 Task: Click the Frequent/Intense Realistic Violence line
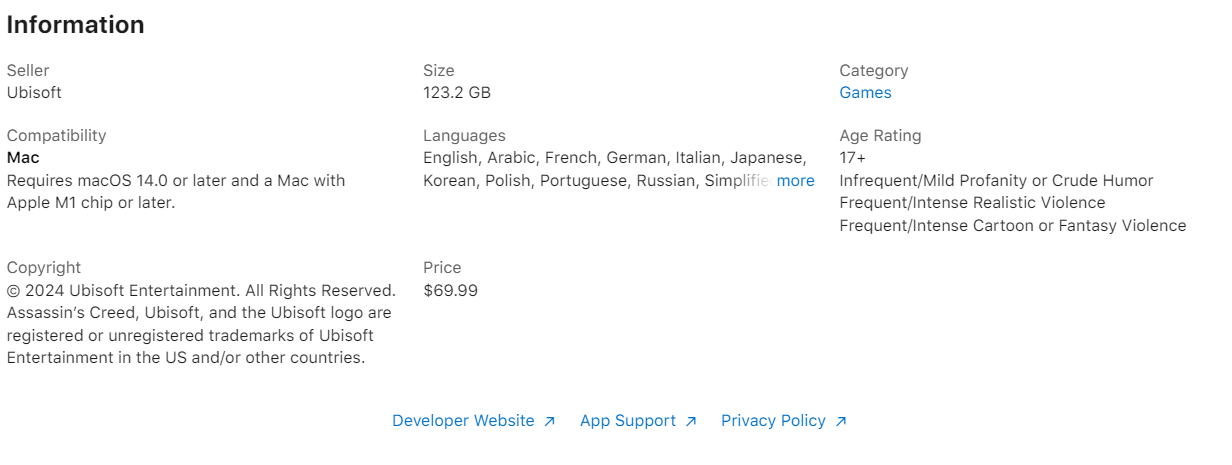pyautogui.click(x=972, y=203)
